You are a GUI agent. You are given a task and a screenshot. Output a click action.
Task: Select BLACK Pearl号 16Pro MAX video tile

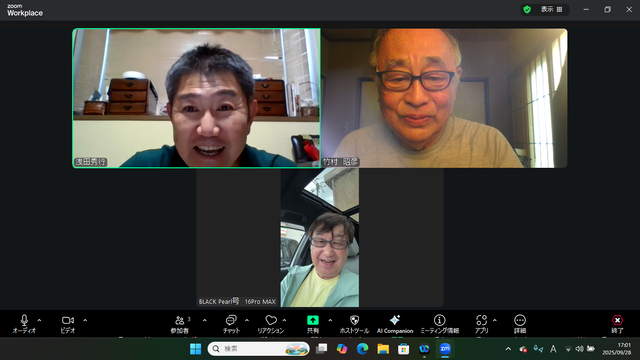click(320, 238)
